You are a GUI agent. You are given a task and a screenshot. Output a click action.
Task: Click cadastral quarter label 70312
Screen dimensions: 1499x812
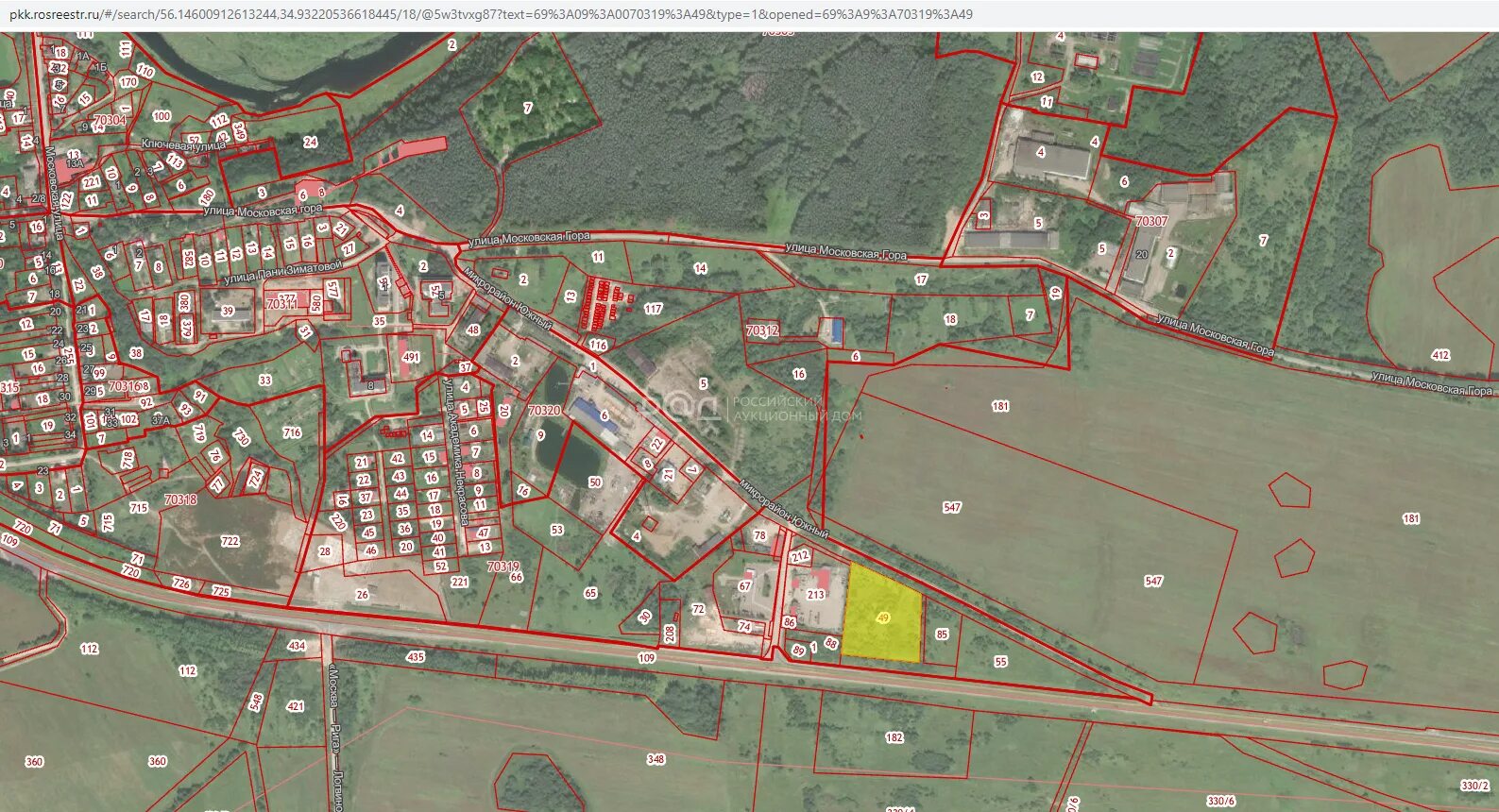[x=762, y=331]
